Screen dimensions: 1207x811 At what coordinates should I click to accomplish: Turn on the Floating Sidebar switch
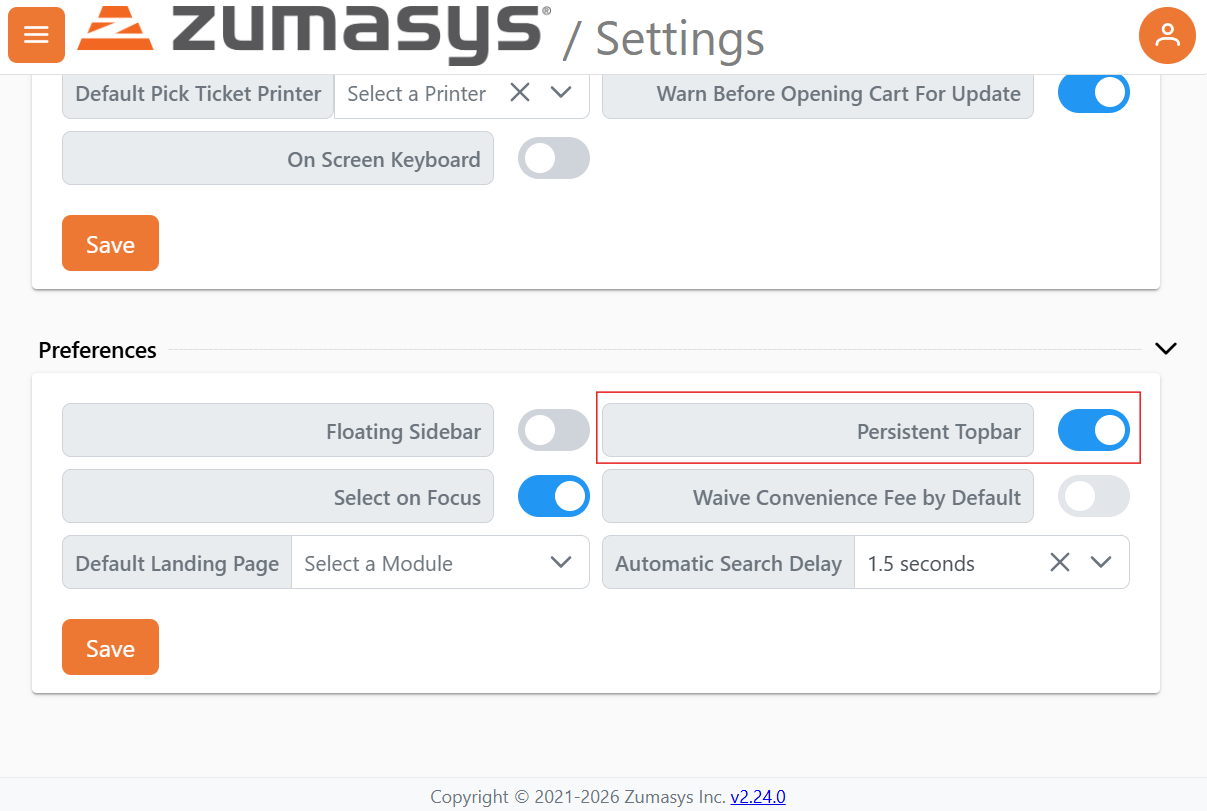[x=553, y=431]
